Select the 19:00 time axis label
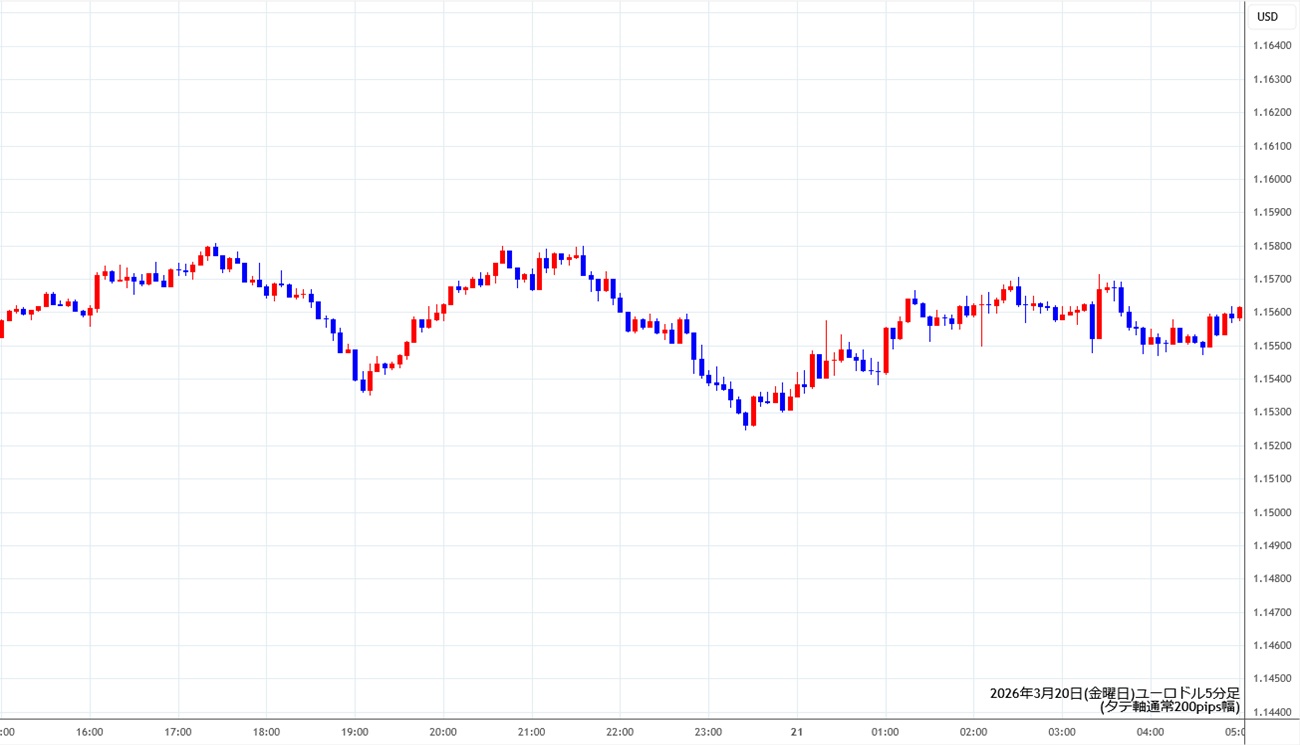1300x745 pixels. pyautogui.click(x=355, y=732)
